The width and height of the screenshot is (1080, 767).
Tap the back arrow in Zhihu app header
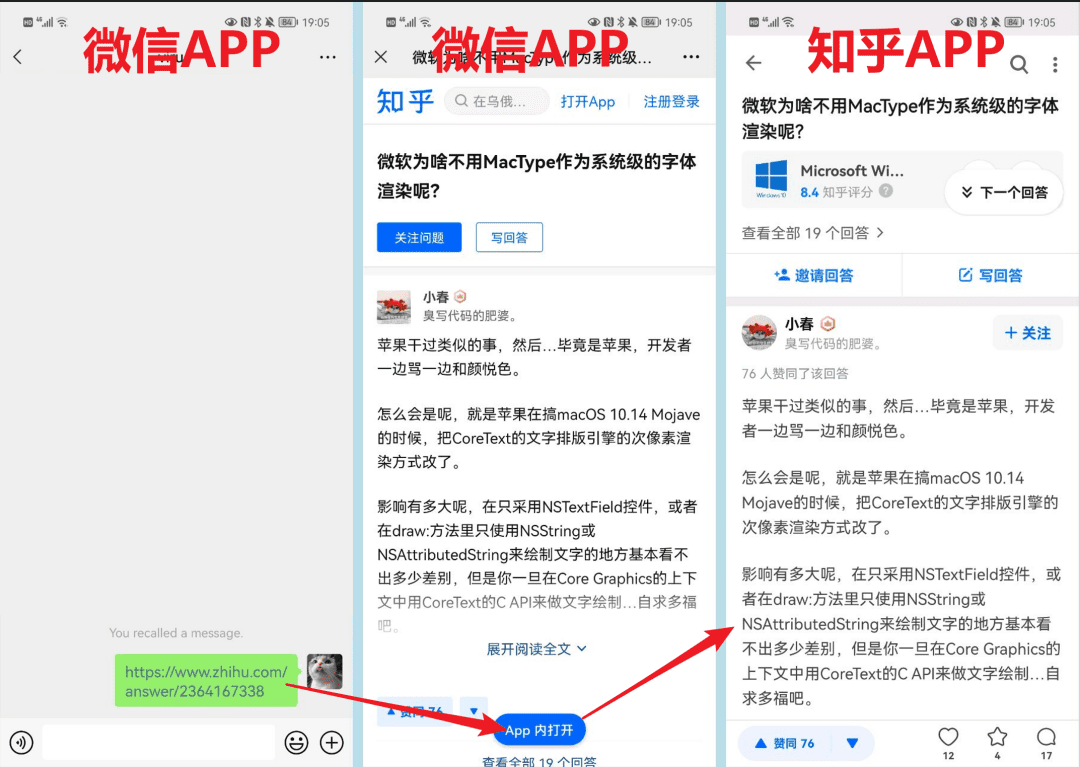[754, 63]
